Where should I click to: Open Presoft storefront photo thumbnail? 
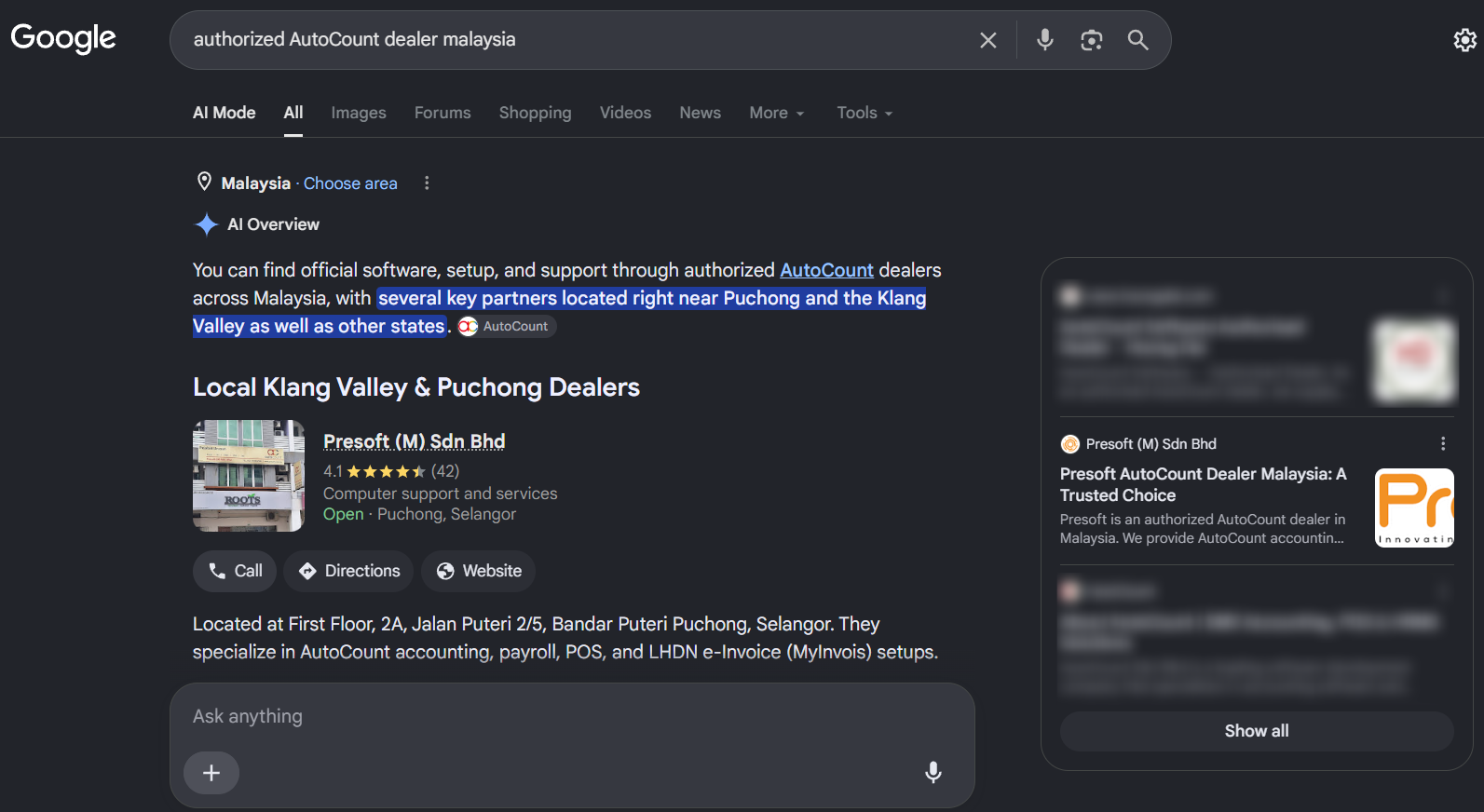click(249, 476)
